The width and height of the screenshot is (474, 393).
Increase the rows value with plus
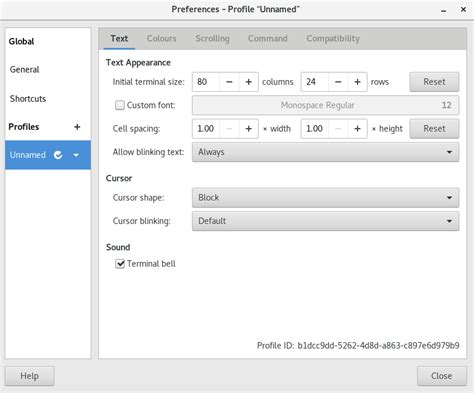click(x=357, y=82)
